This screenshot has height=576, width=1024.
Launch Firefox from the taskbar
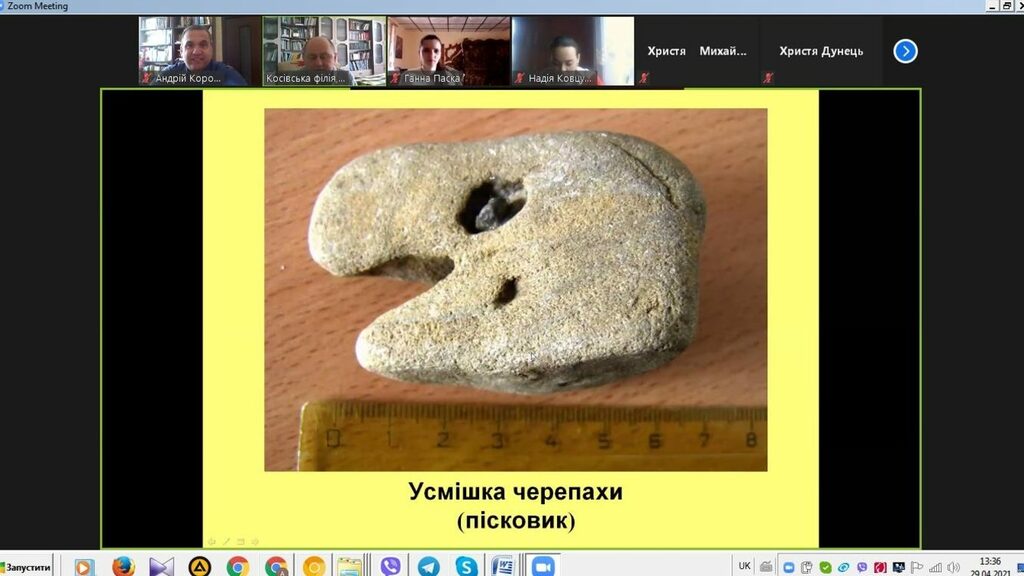[123, 567]
